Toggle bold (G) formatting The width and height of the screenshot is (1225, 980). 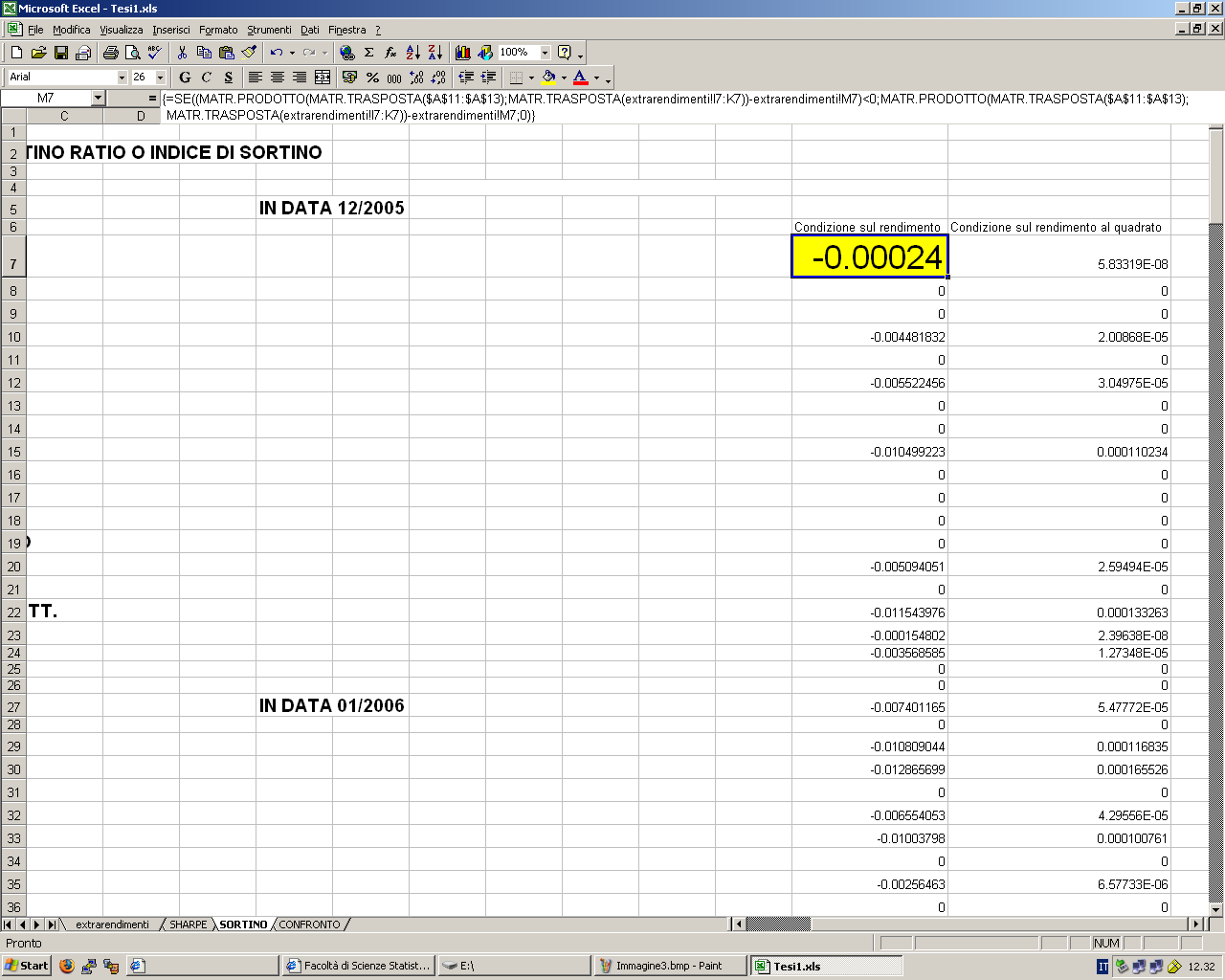(185, 78)
